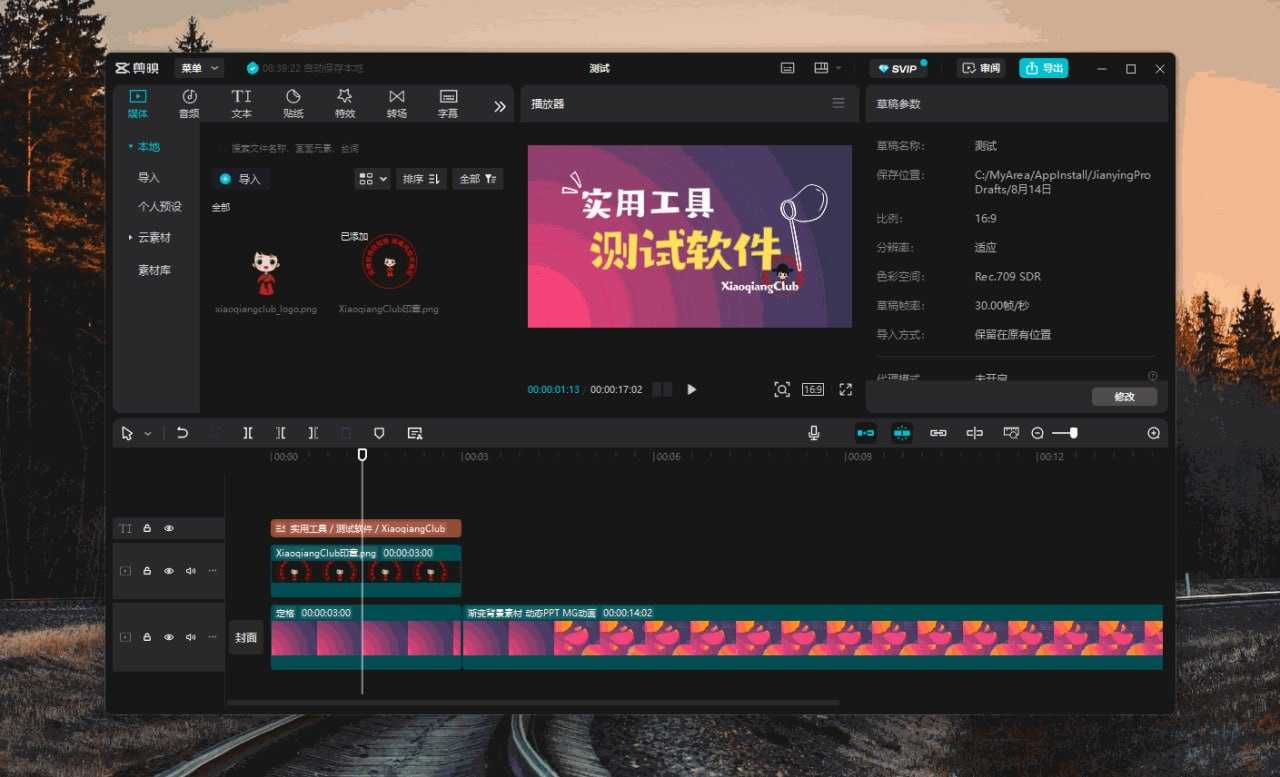
Task: Open the SVIP membership button
Action: coord(897,68)
